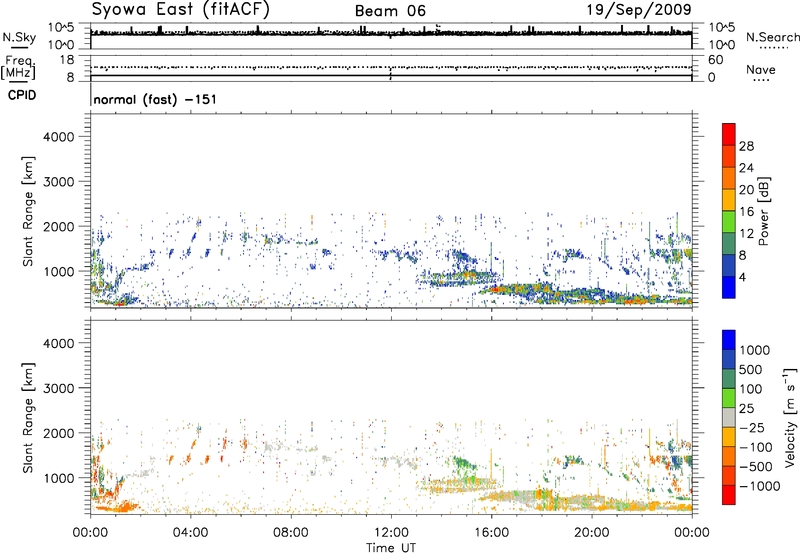Click the '18' frequency axis tick label

coord(67,60)
